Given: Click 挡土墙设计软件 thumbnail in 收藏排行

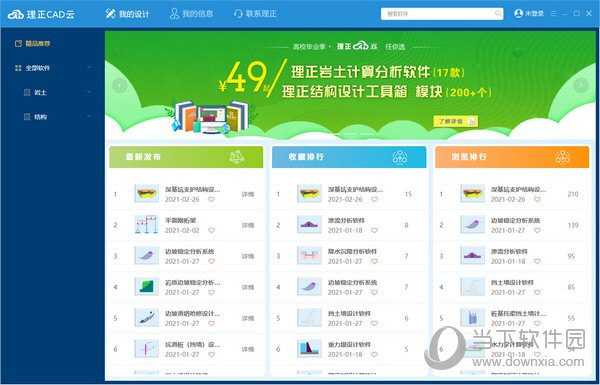Looking at the screenshot, I should (309, 318).
